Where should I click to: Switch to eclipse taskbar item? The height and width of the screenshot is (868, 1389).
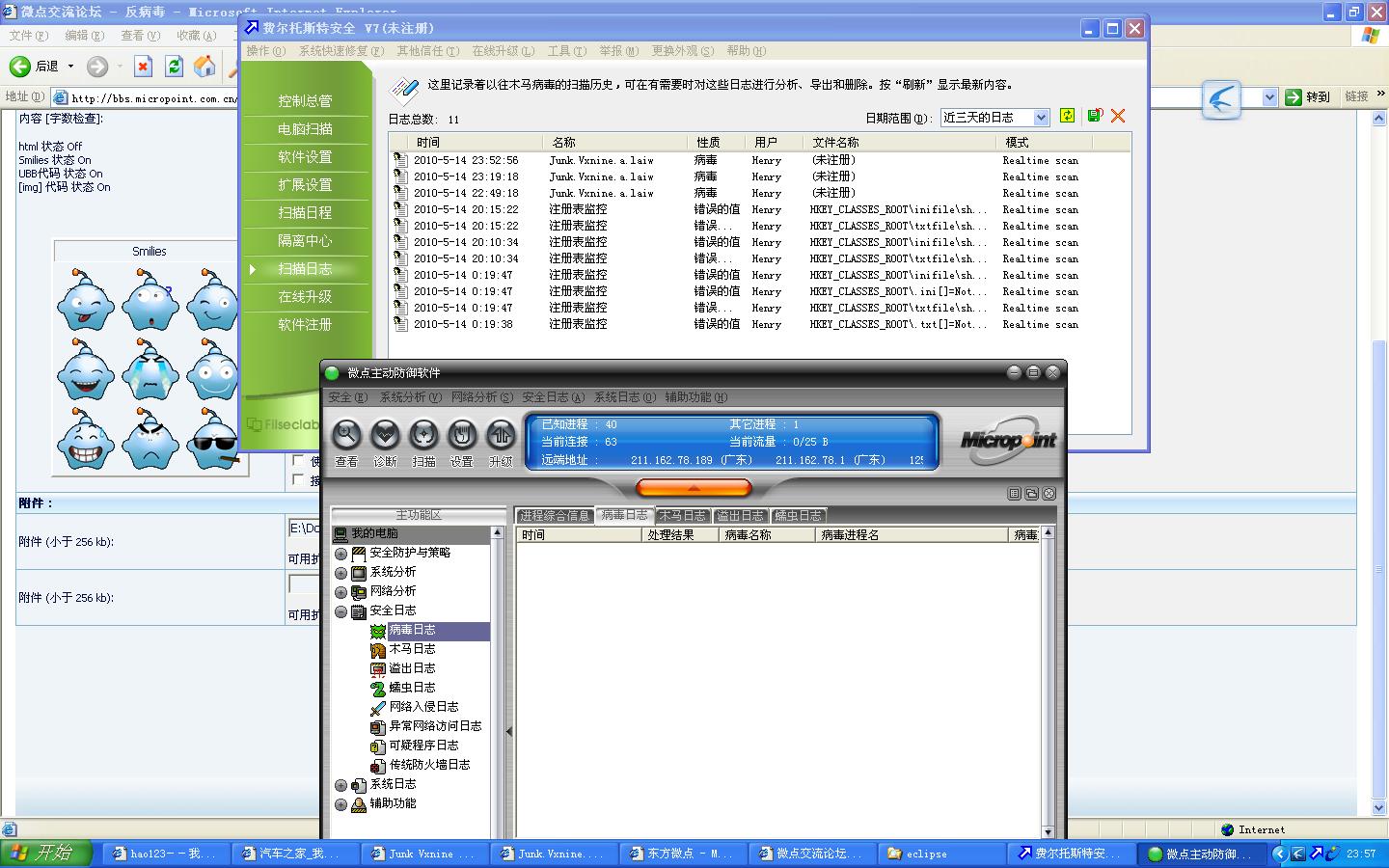(940, 854)
